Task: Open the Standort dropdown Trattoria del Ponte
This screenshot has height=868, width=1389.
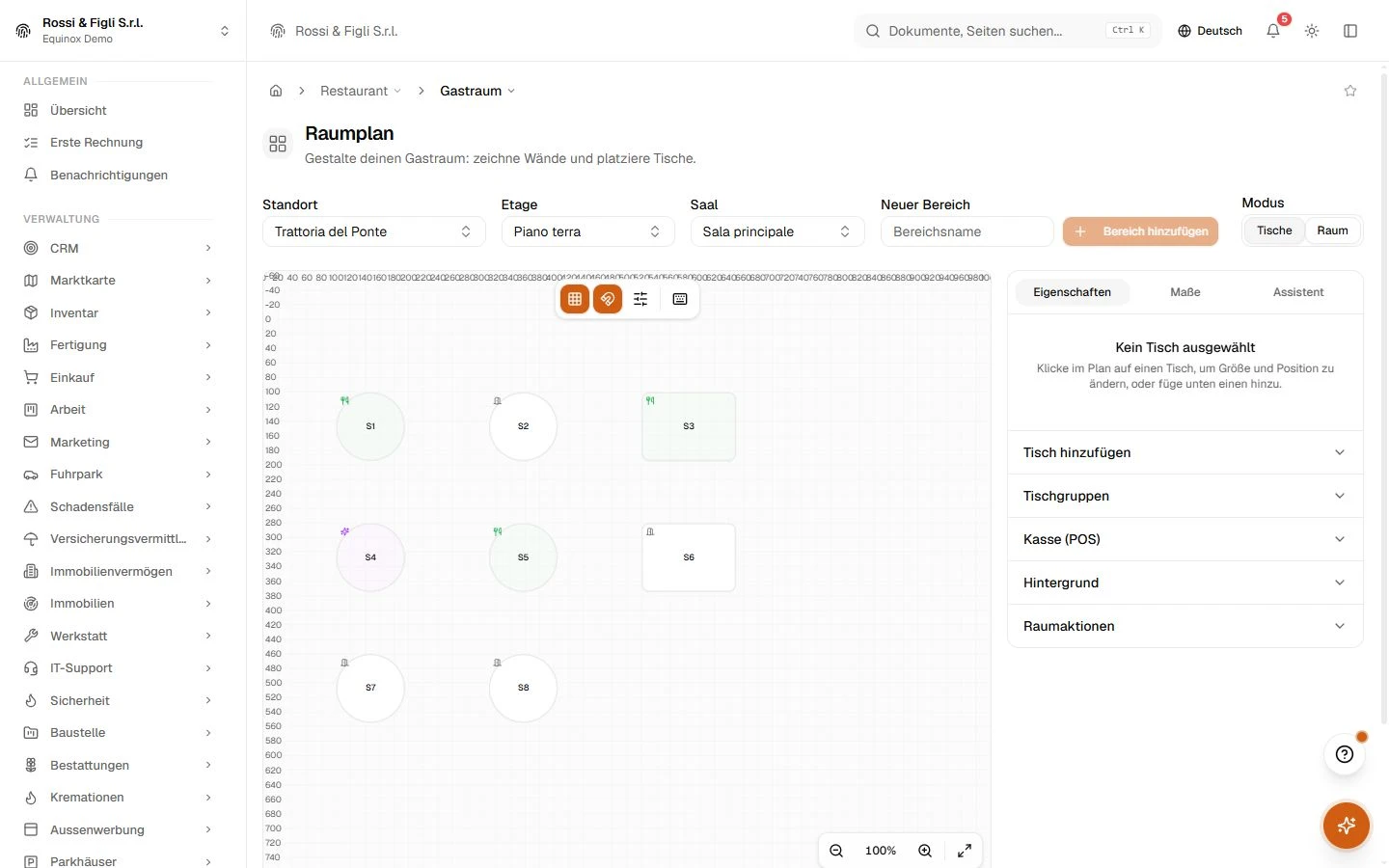Action: point(373,231)
